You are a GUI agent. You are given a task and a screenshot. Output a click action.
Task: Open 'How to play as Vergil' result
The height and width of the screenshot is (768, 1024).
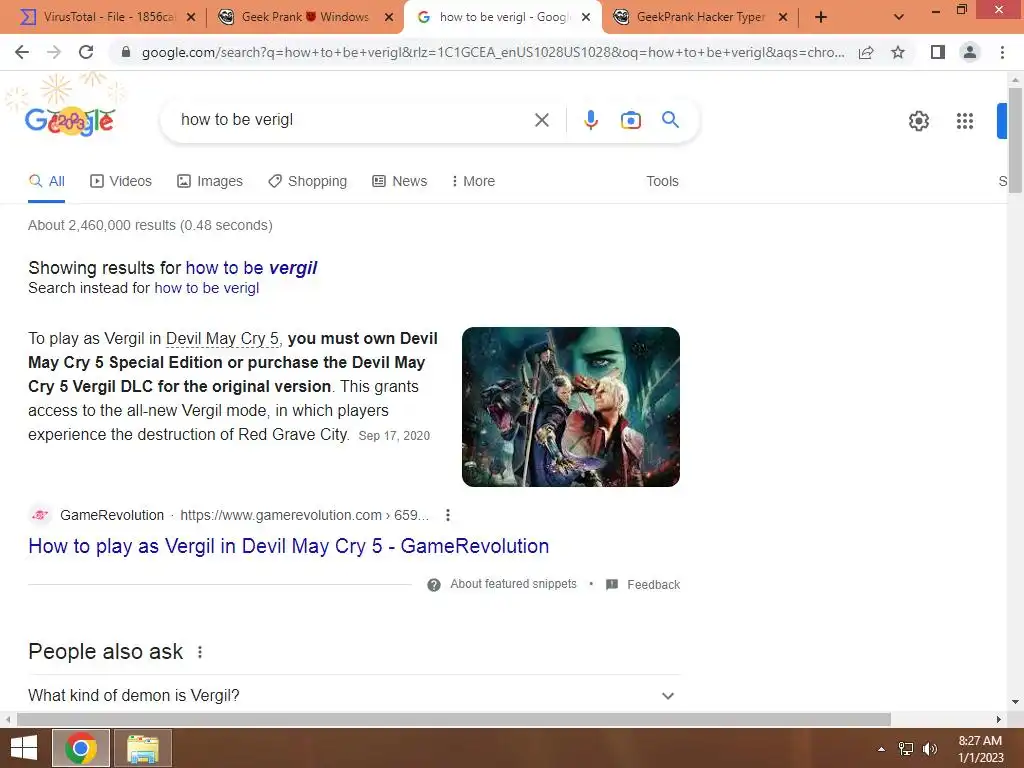coord(289,546)
